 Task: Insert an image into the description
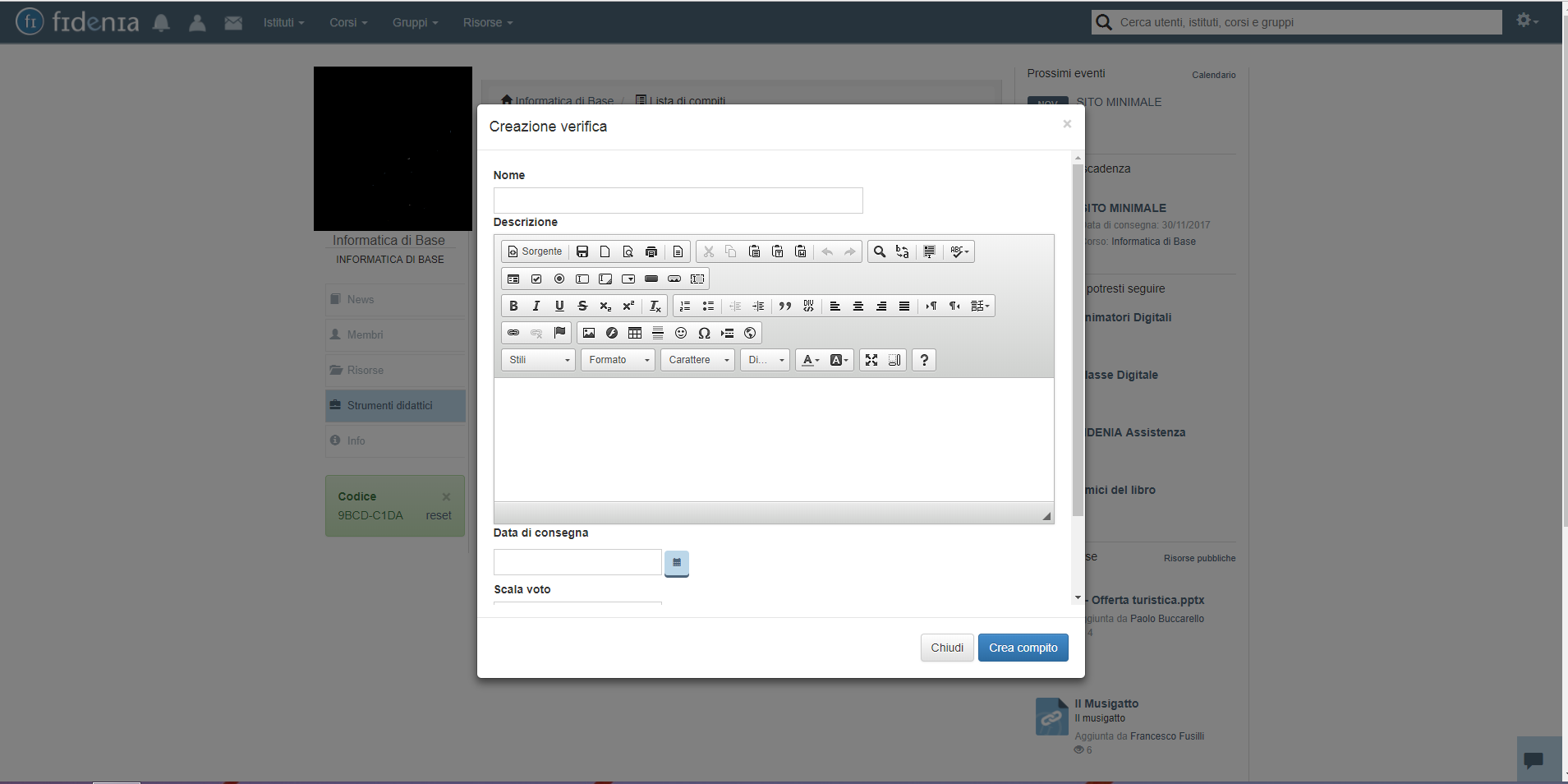click(589, 333)
